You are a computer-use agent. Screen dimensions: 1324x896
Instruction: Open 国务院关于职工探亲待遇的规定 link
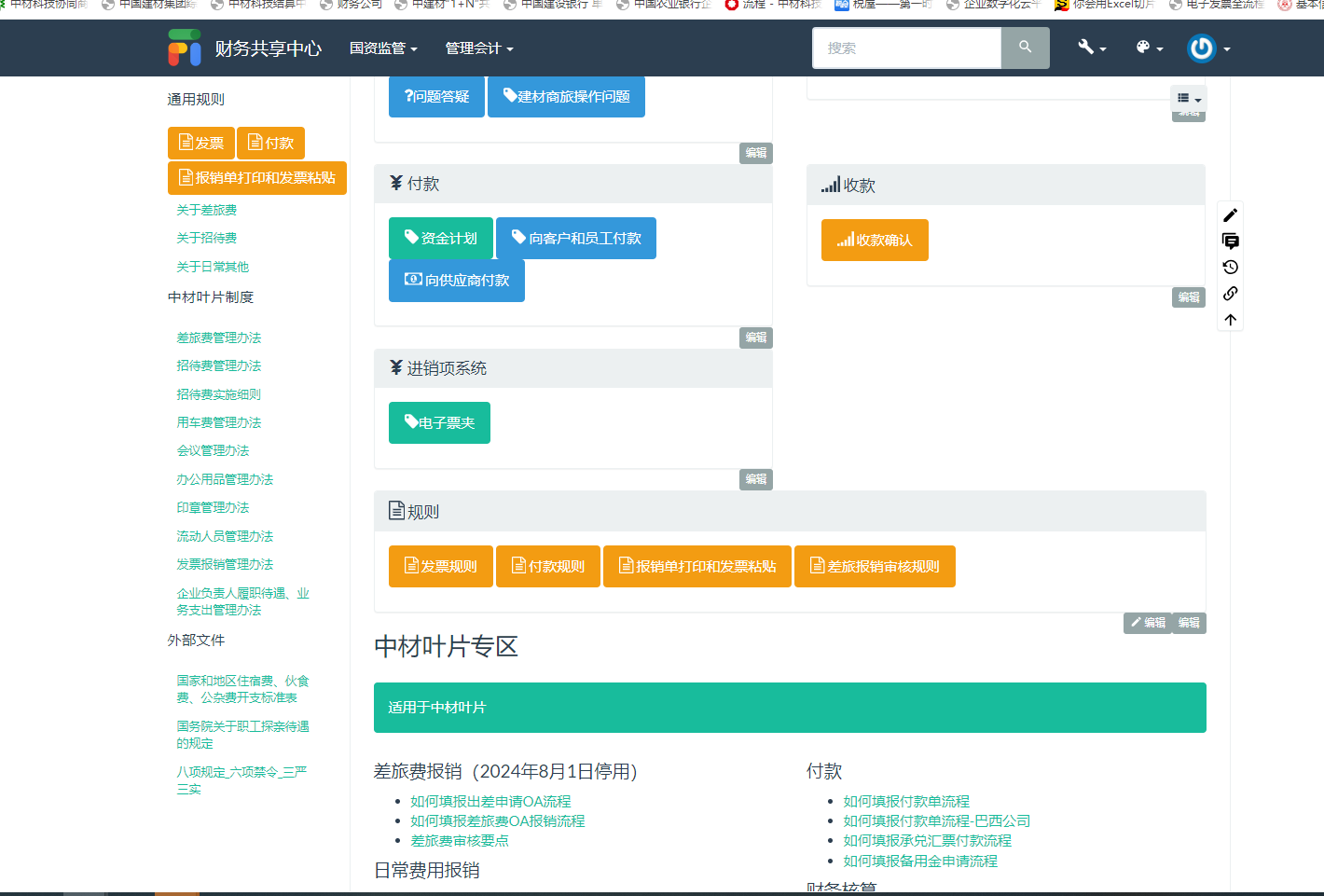pos(243,735)
